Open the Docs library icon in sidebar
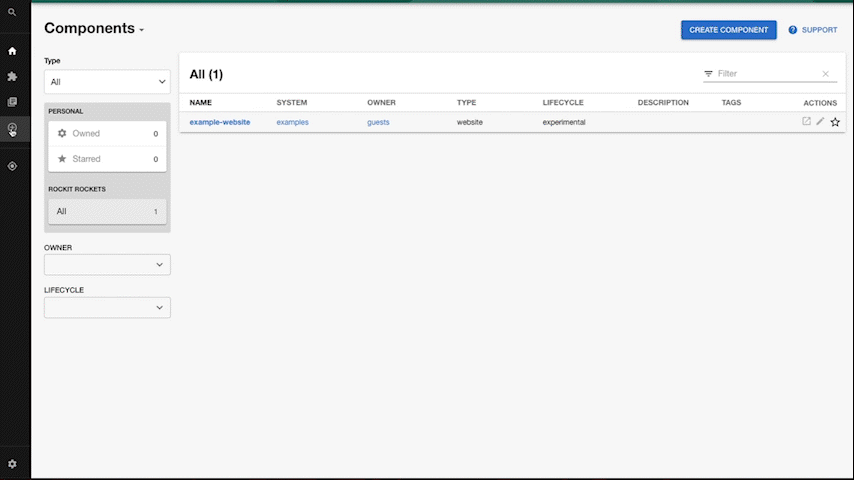Screen dimensions: 854x480 tap(12, 102)
